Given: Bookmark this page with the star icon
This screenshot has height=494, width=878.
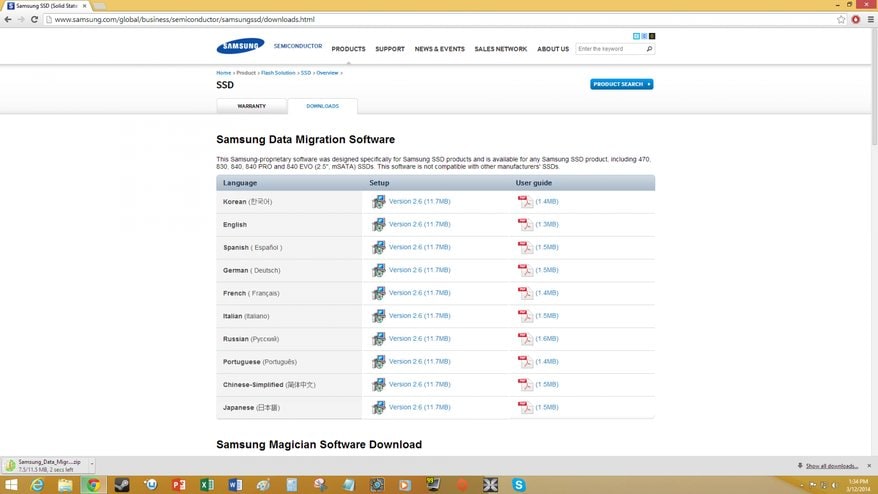Looking at the screenshot, I should point(841,19).
